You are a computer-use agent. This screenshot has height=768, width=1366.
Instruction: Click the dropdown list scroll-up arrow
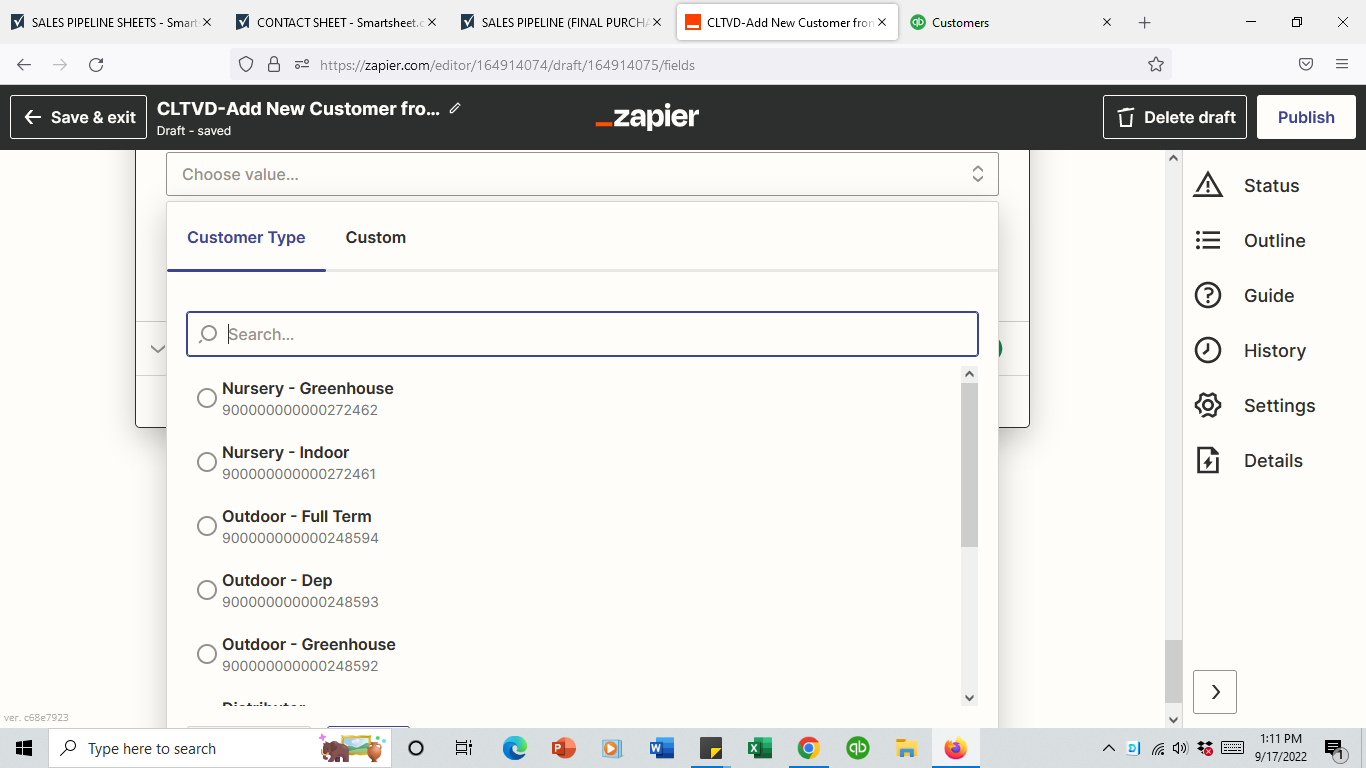pyautogui.click(x=968, y=374)
